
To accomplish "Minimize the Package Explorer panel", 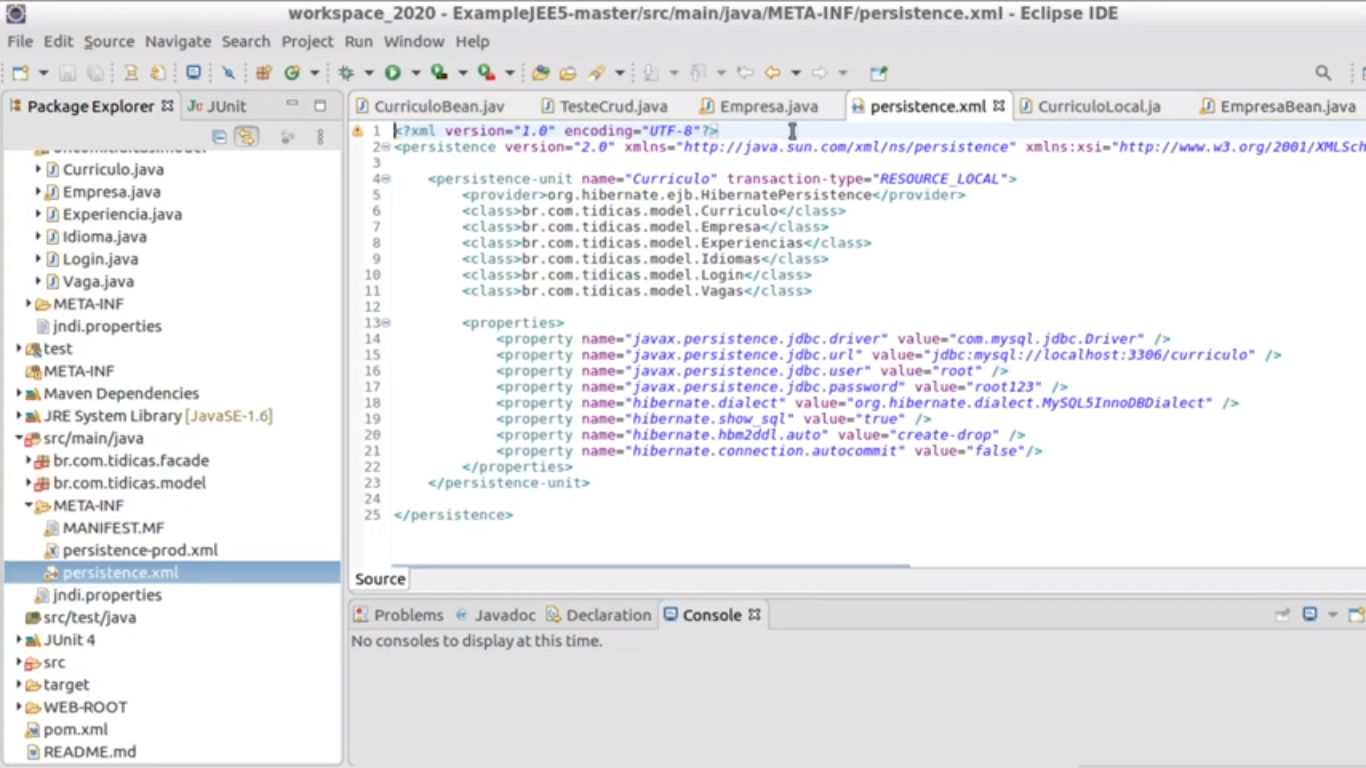I will click(292, 104).
